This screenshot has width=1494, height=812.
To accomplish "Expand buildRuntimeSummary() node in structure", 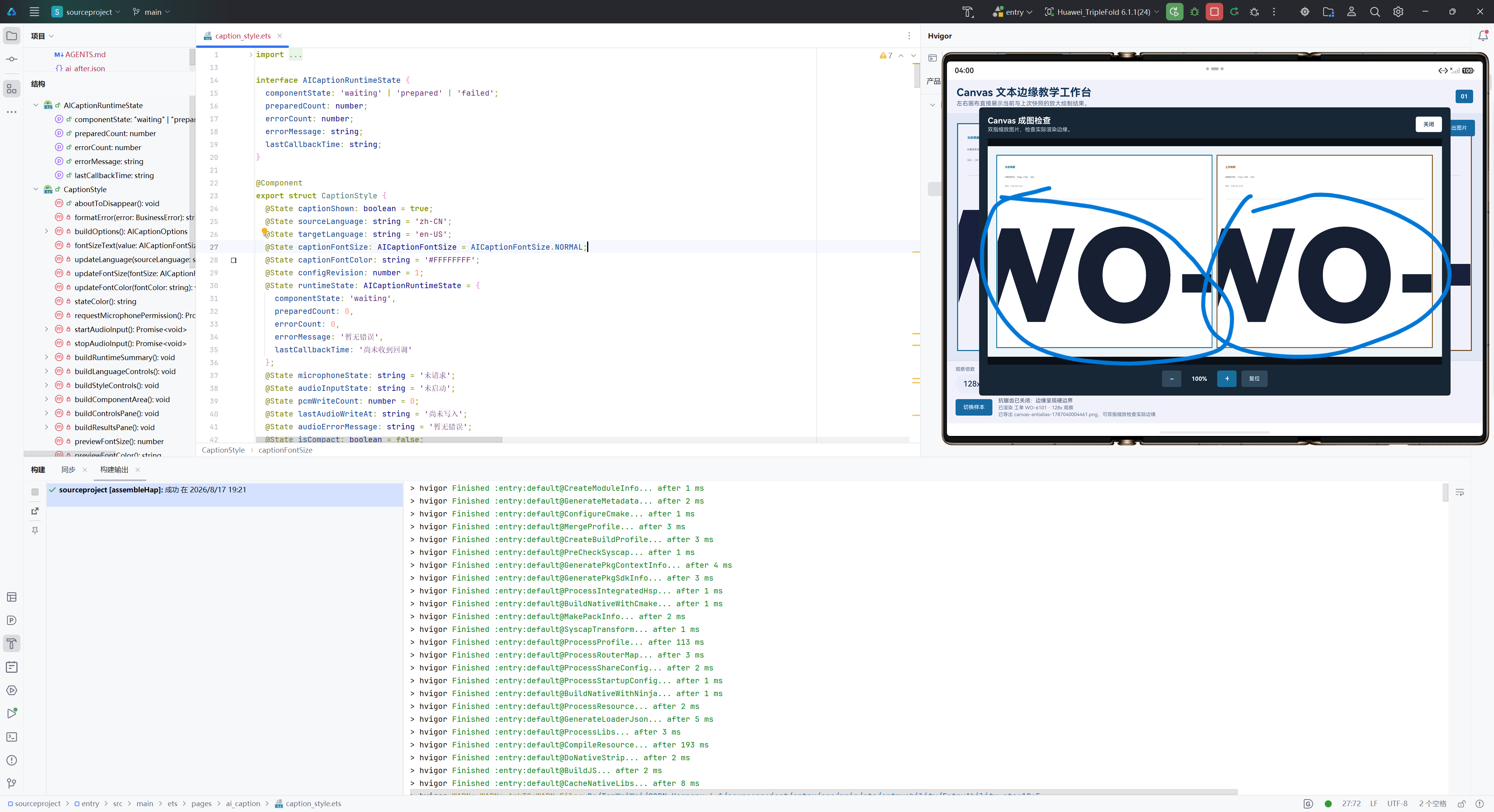I will pos(47,358).
